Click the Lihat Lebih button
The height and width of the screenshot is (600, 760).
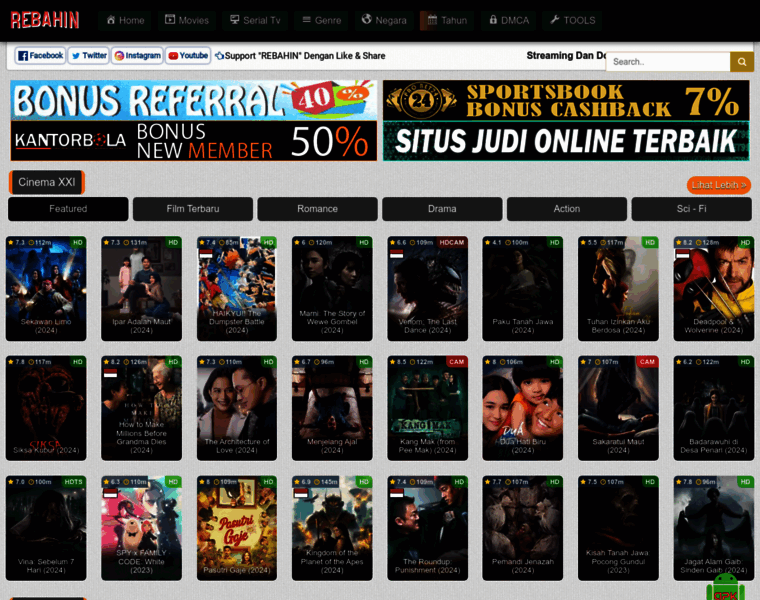718,185
